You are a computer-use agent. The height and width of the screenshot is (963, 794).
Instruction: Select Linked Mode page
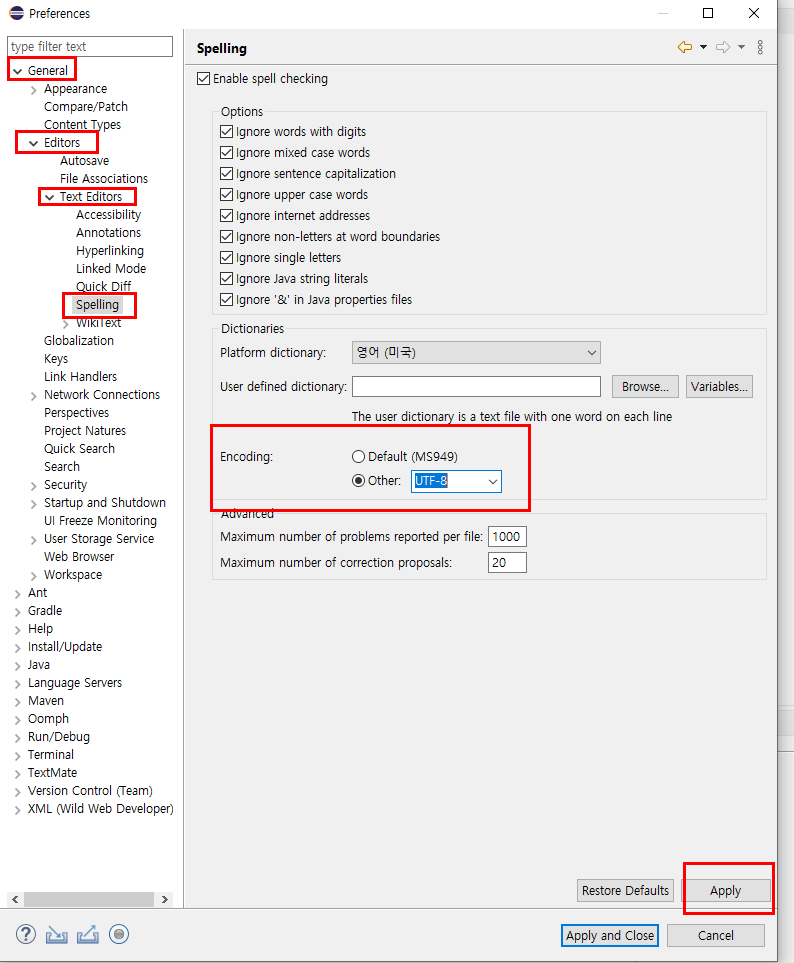[111, 268]
